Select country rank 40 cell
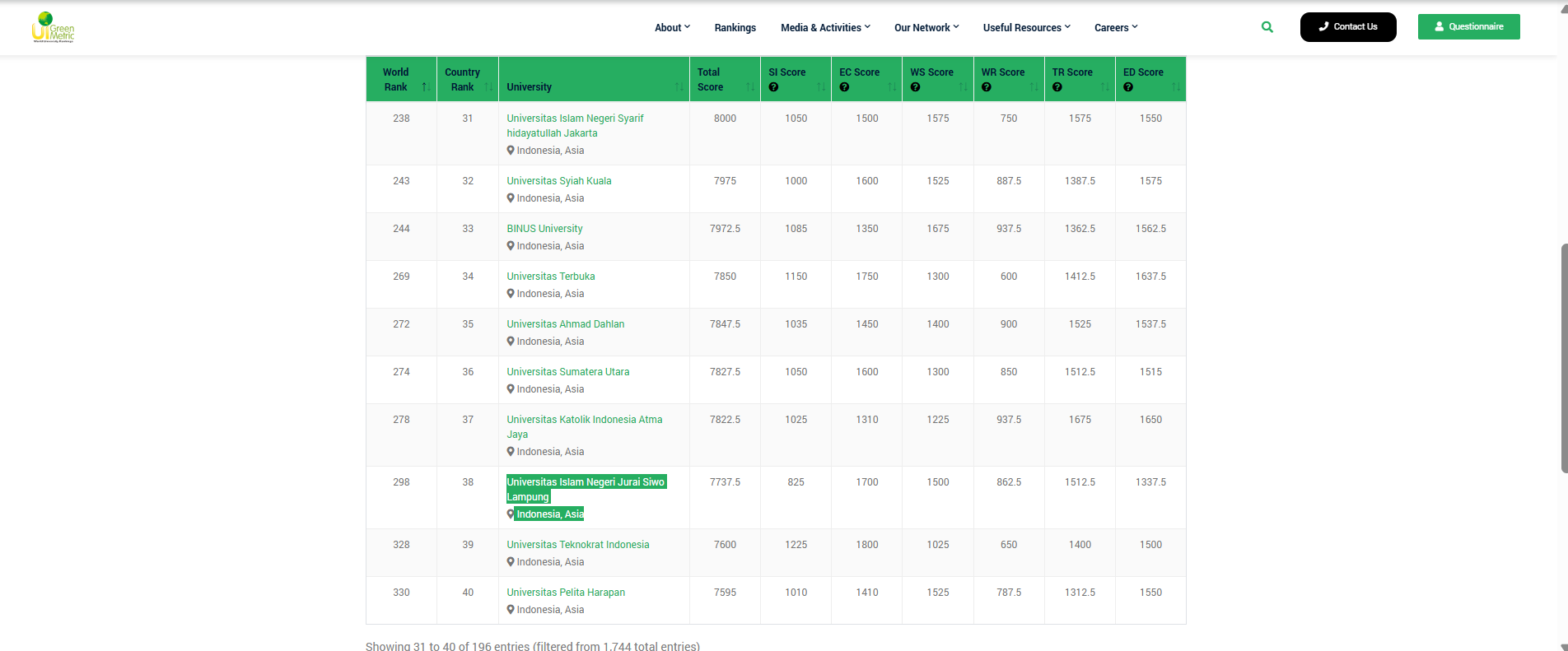 pos(468,593)
